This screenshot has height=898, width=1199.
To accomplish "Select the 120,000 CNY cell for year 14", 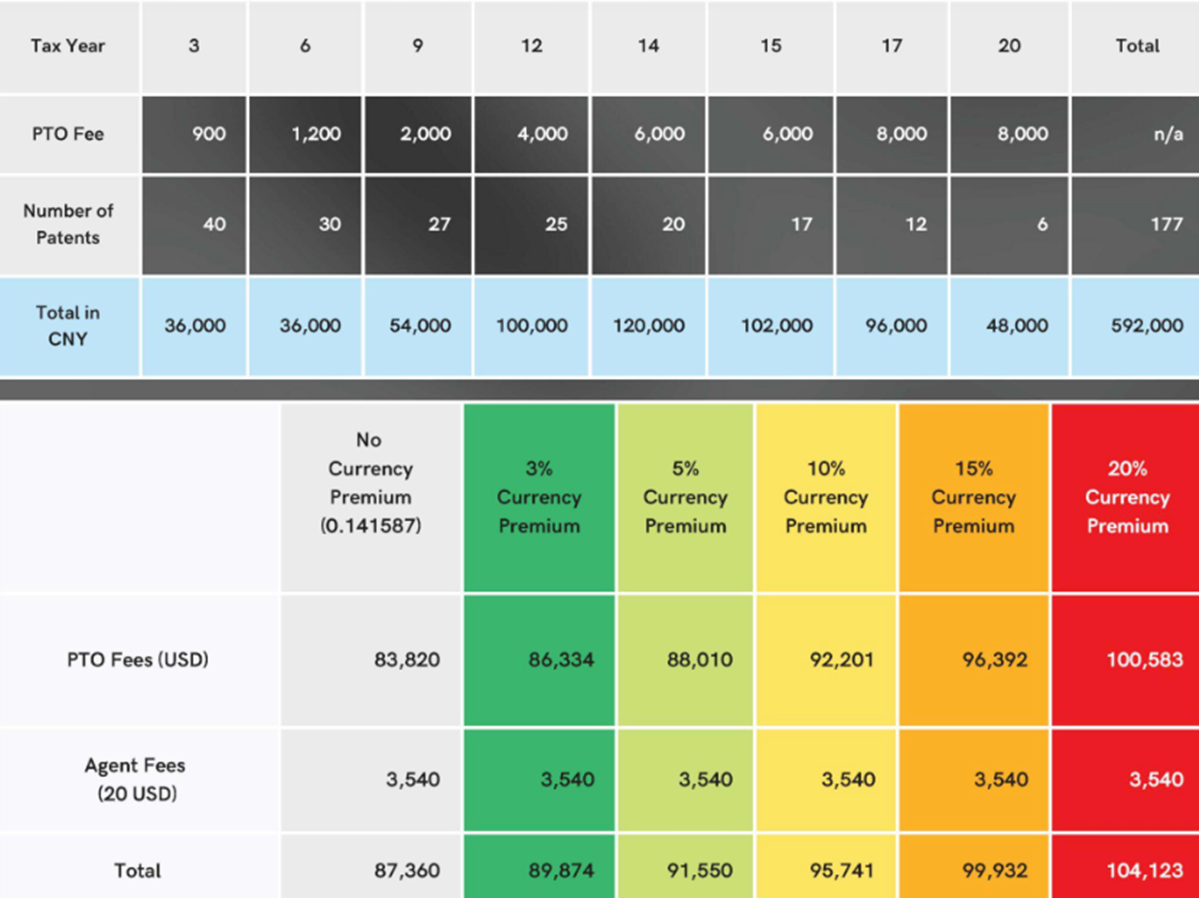I will click(649, 326).
